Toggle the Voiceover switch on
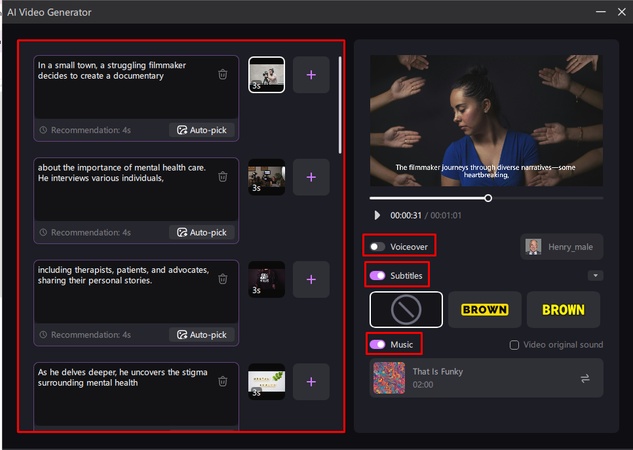The width and height of the screenshot is (633, 450). click(377, 247)
